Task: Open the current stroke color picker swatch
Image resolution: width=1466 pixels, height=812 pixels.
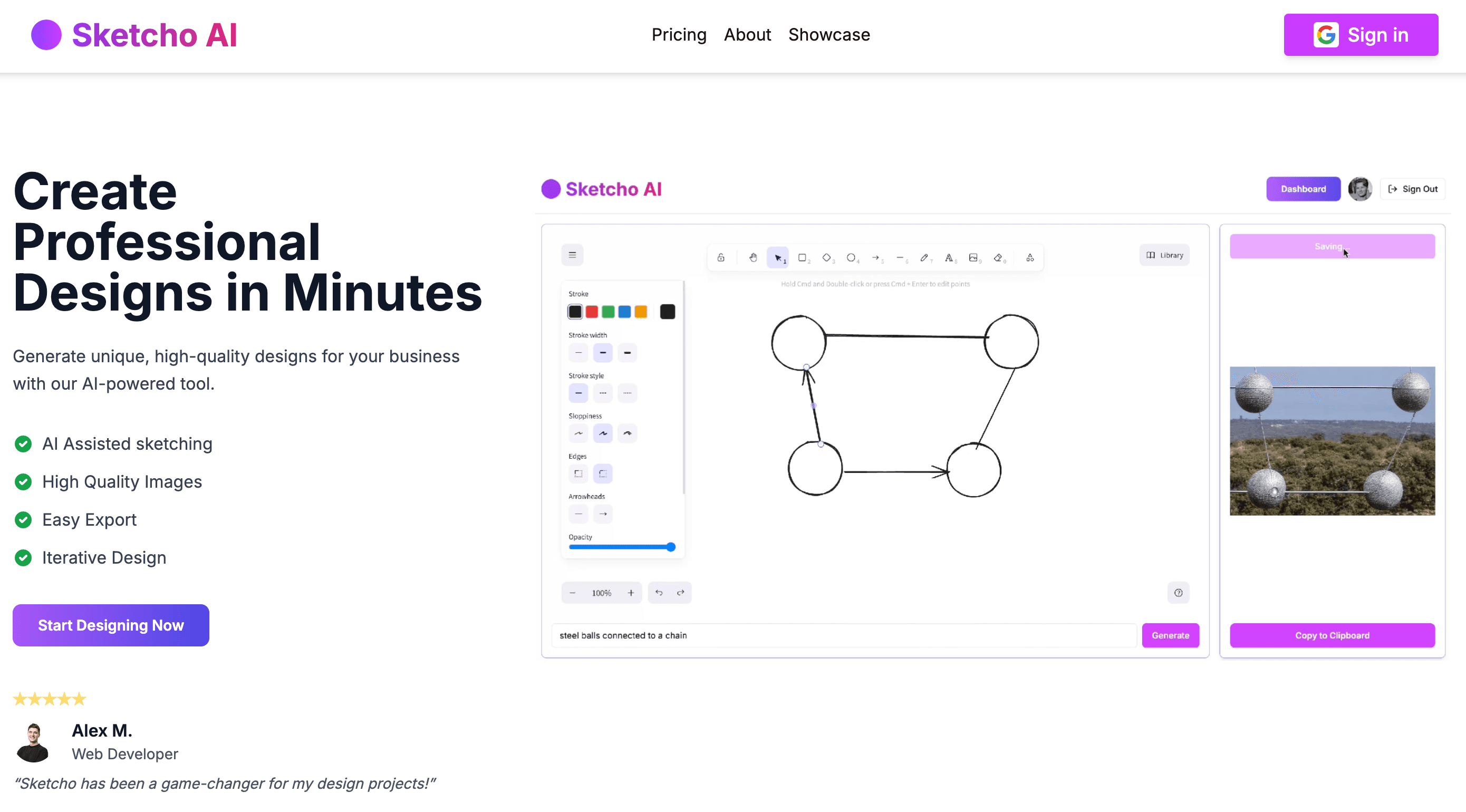Action: point(668,312)
